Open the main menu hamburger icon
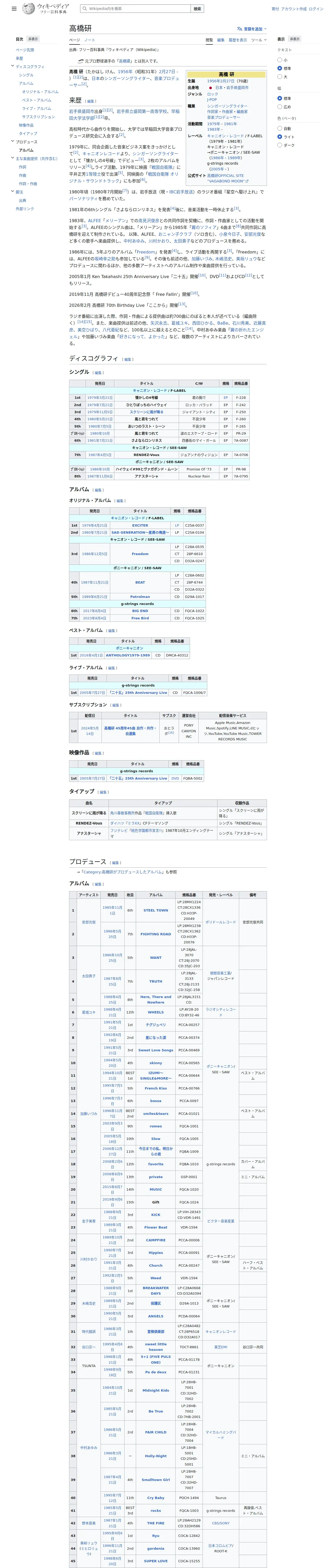Image resolution: width=336 pixels, height=1568 pixels. pyautogui.click(x=14, y=9)
